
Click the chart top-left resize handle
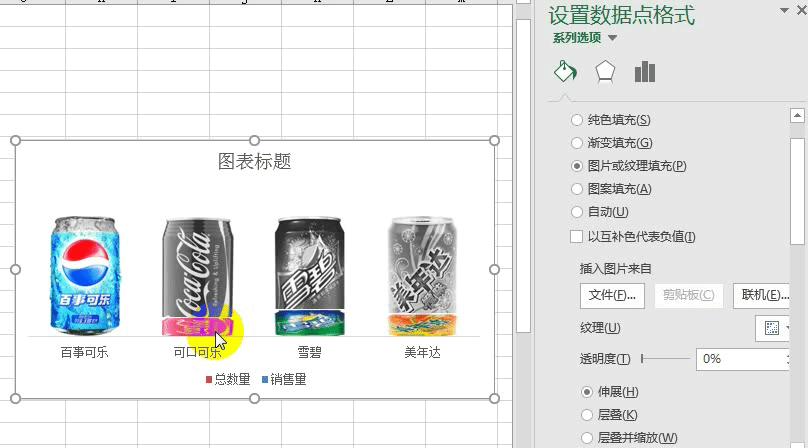15,141
